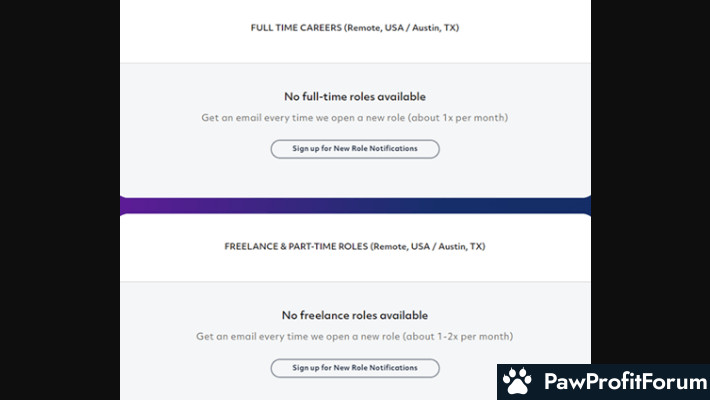
Task: Click Sign up for New Role Notifications under full-time roles
Action: (x=355, y=149)
